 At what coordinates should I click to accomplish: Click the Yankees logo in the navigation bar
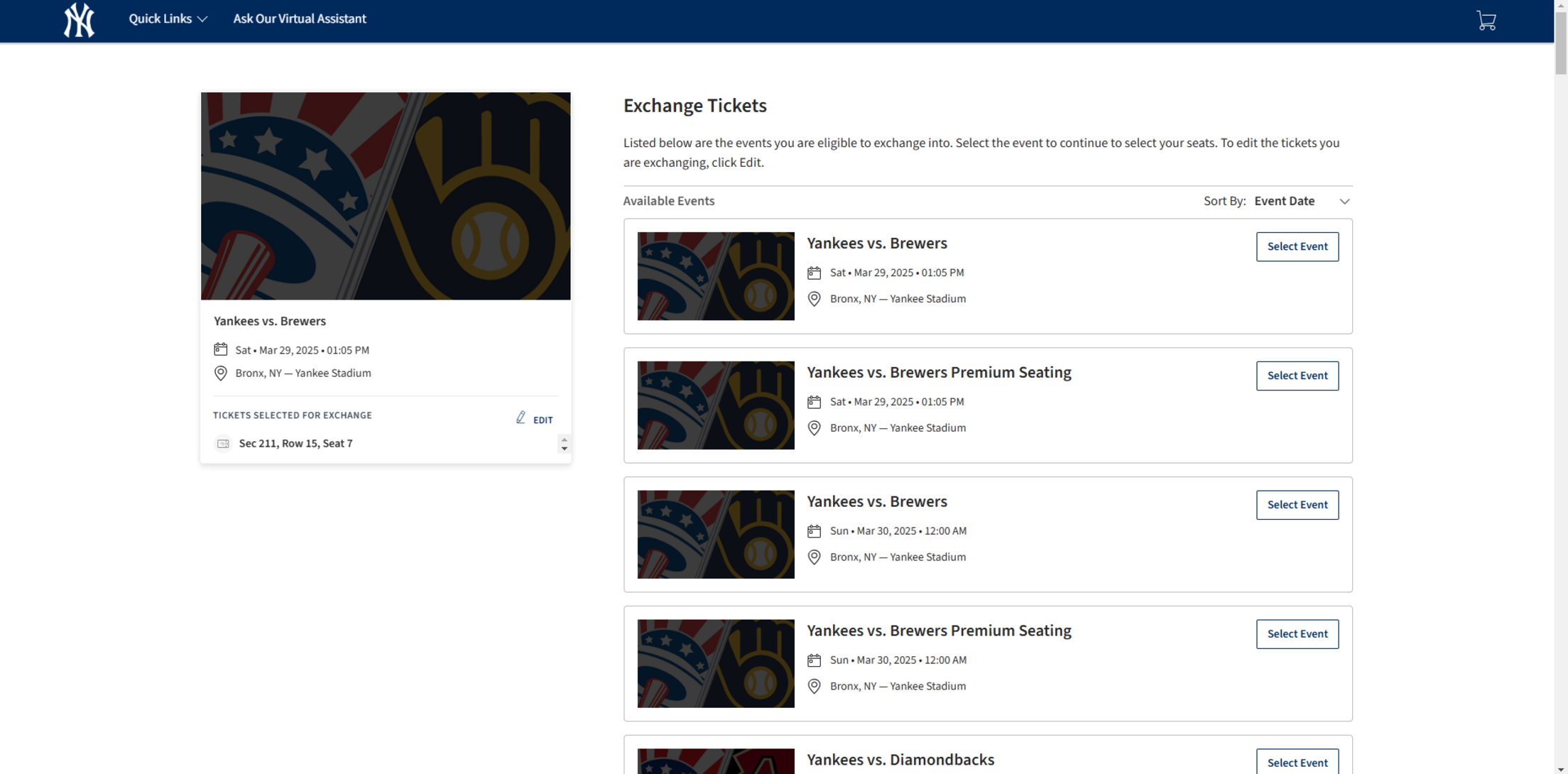(79, 20)
